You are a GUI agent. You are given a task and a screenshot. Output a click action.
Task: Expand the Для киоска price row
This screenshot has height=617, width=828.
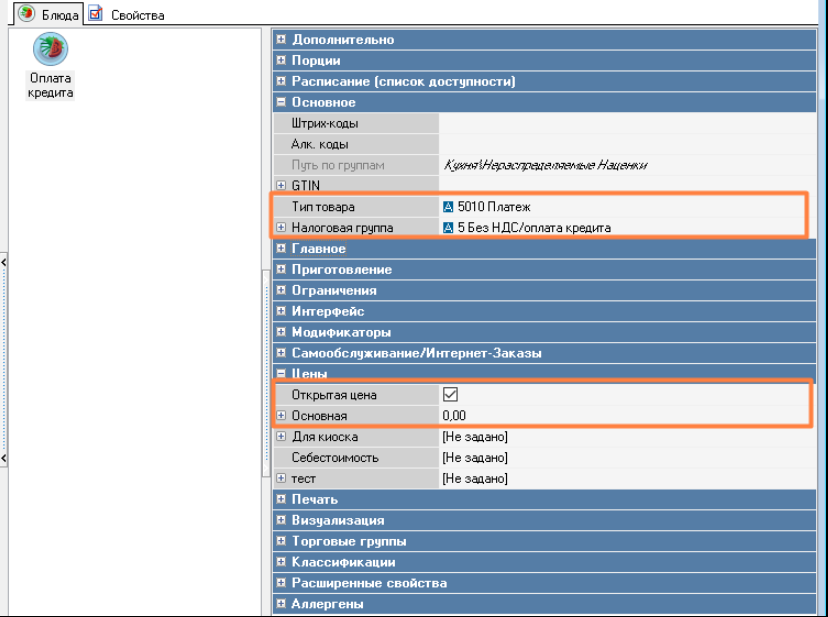tap(282, 437)
